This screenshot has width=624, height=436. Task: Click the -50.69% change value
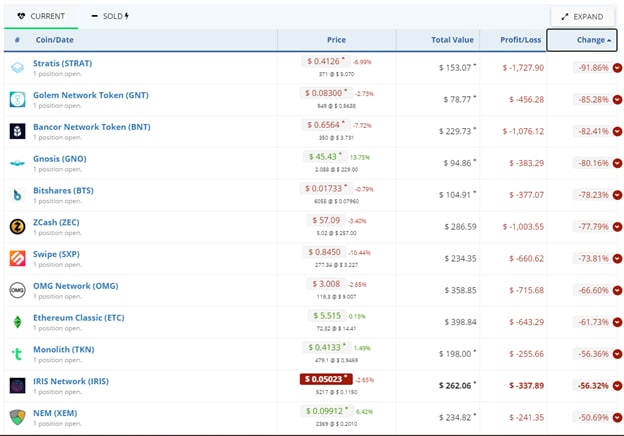(x=593, y=418)
